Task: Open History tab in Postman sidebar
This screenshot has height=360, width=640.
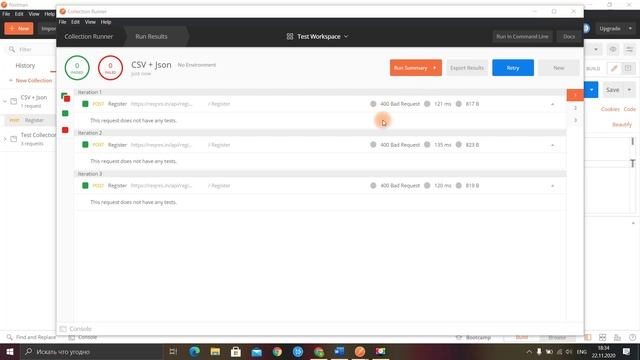Action: (25, 65)
